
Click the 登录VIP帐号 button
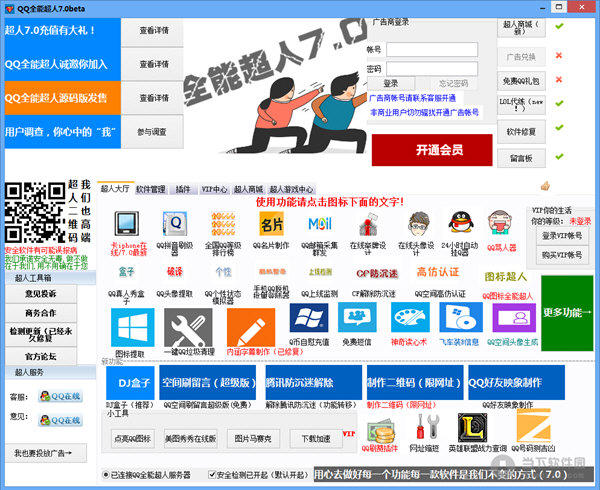pyautogui.click(x=562, y=236)
